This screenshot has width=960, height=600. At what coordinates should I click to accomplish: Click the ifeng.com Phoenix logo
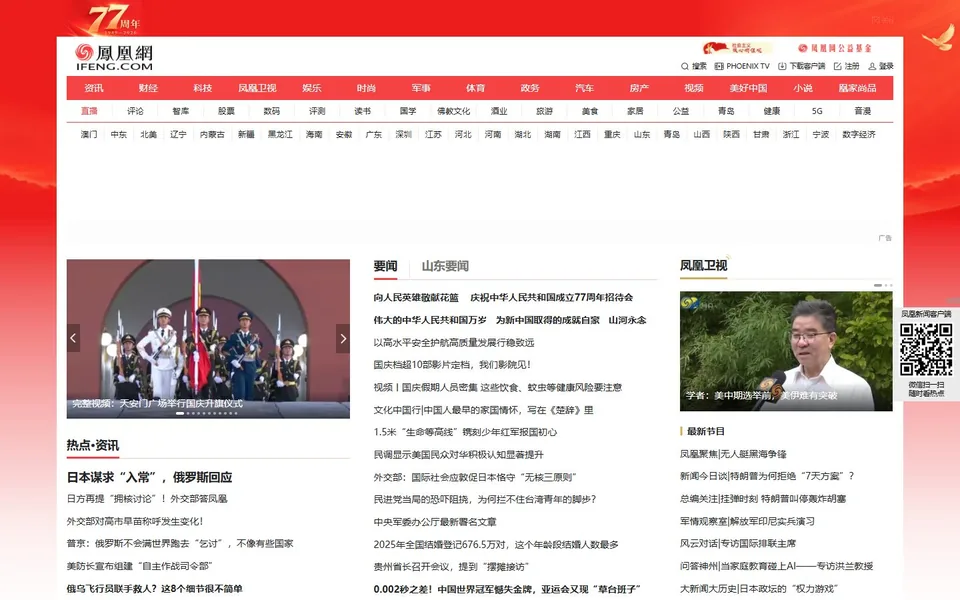[114, 57]
